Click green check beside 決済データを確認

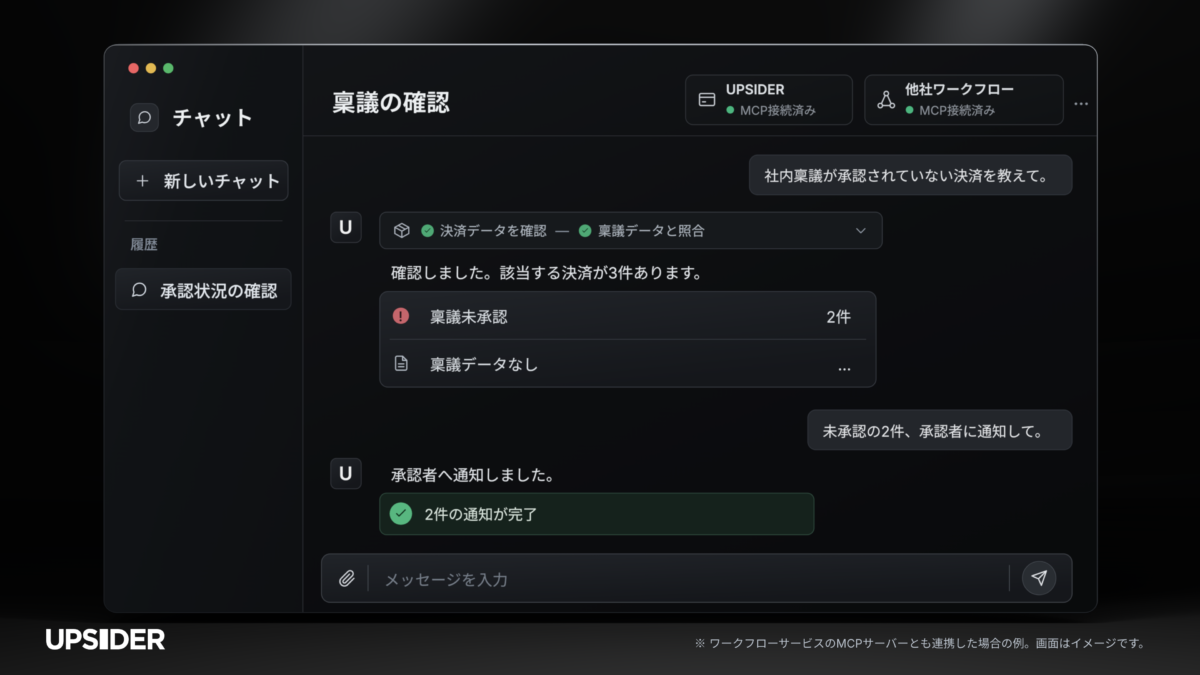coord(427,230)
